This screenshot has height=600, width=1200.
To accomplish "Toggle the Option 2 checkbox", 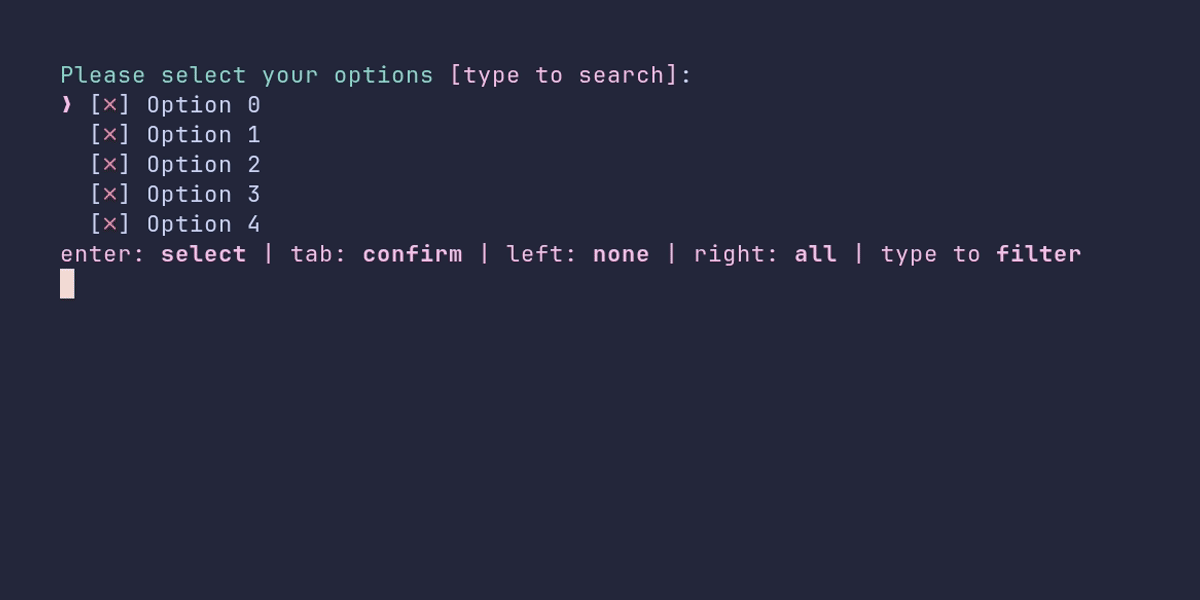I will point(110,165).
